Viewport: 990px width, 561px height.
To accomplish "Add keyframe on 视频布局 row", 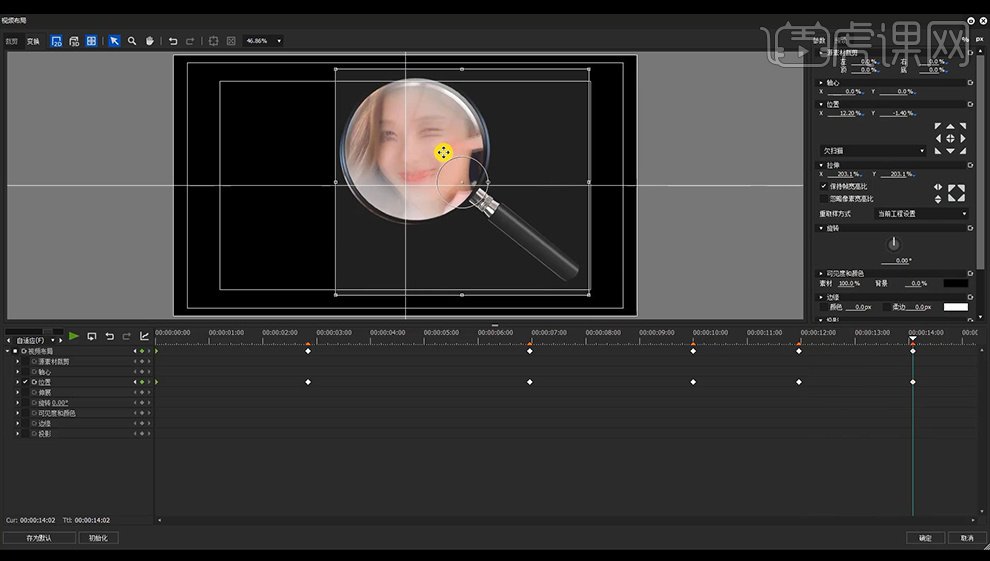I will [x=142, y=351].
